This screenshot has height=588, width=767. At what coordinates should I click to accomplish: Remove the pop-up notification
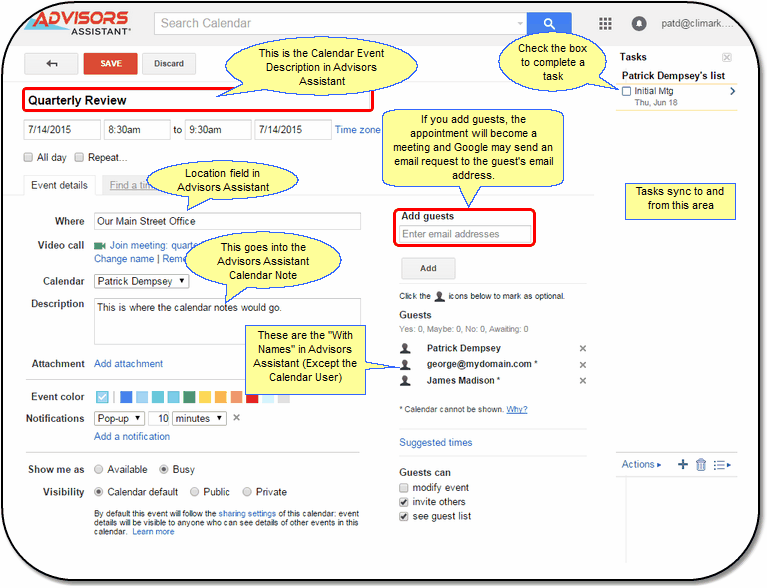[x=236, y=418]
